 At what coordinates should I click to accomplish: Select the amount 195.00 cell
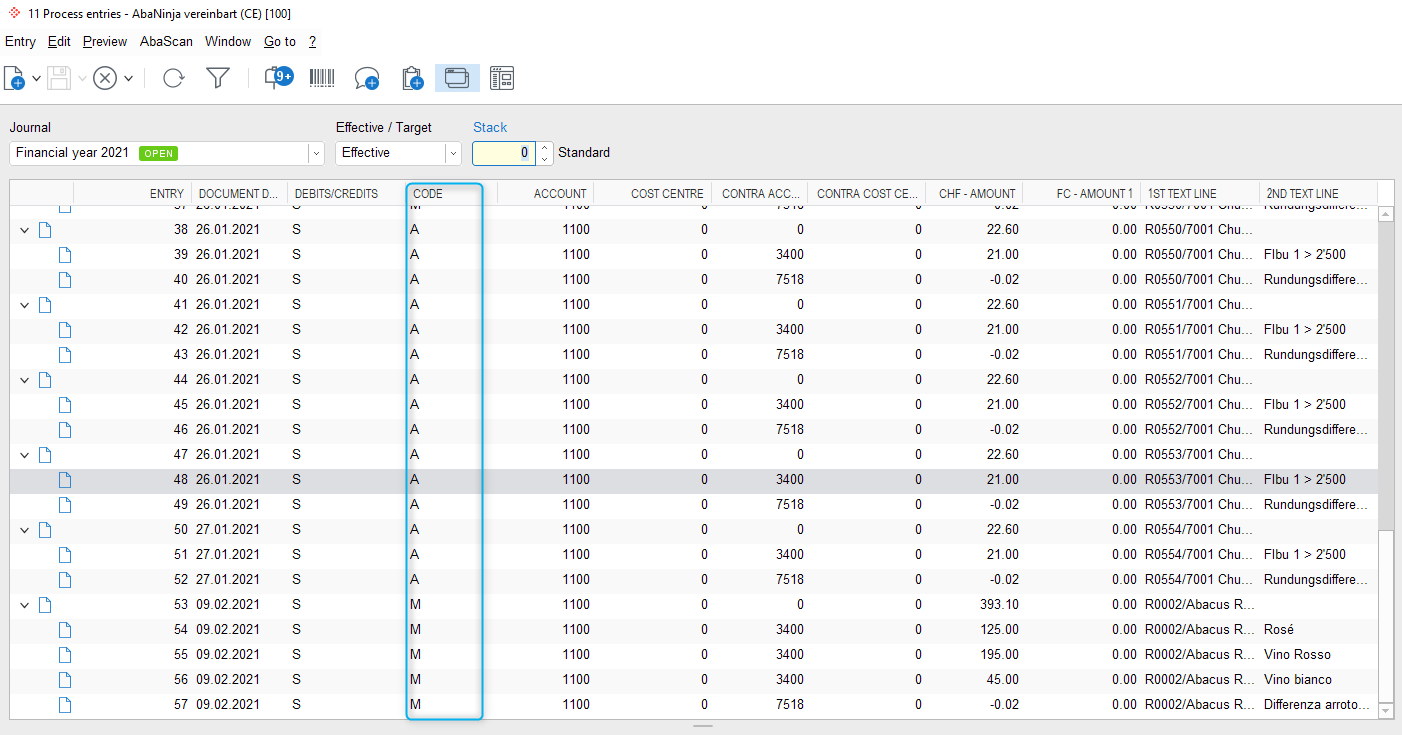(x=974, y=655)
